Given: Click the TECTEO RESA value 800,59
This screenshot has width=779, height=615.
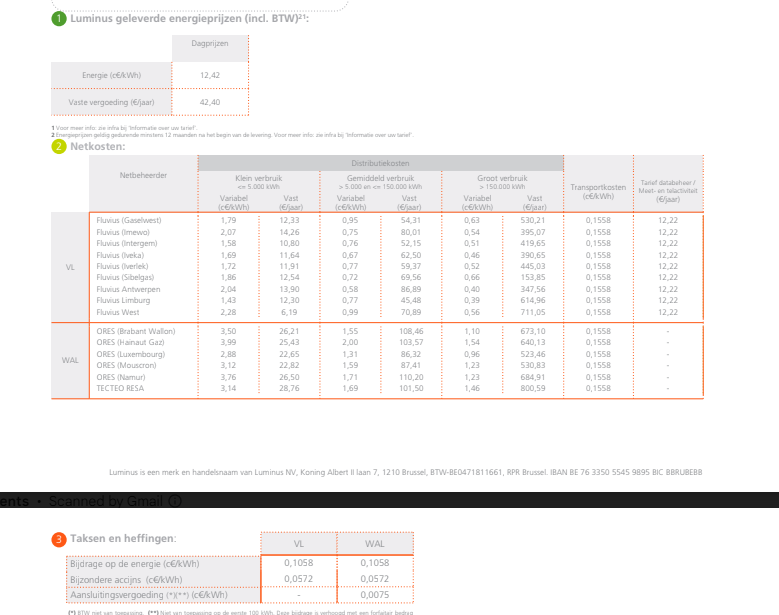Looking at the screenshot, I should (x=533, y=388).
